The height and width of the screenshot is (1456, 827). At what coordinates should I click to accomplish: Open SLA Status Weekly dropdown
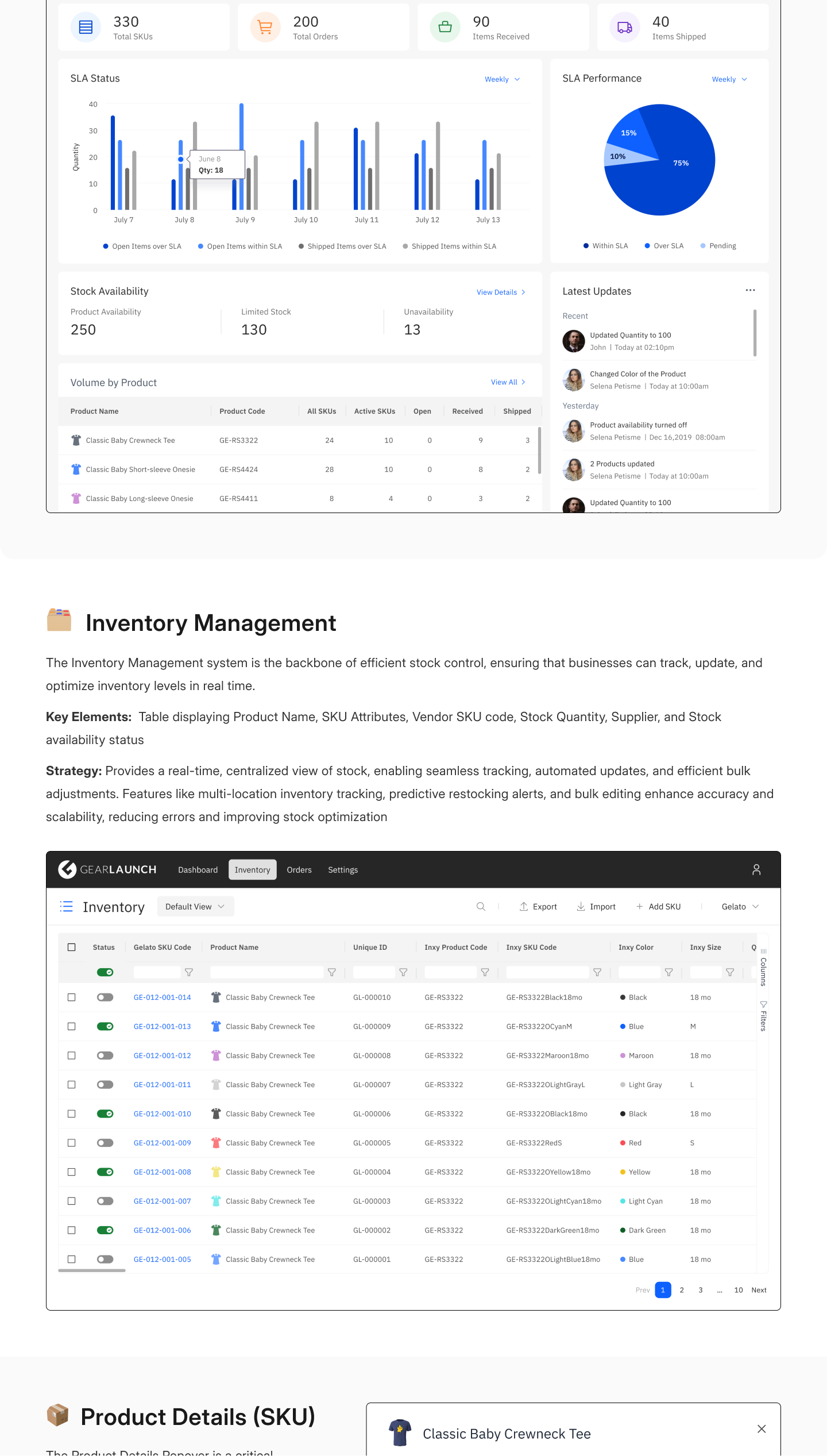pyautogui.click(x=502, y=79)
